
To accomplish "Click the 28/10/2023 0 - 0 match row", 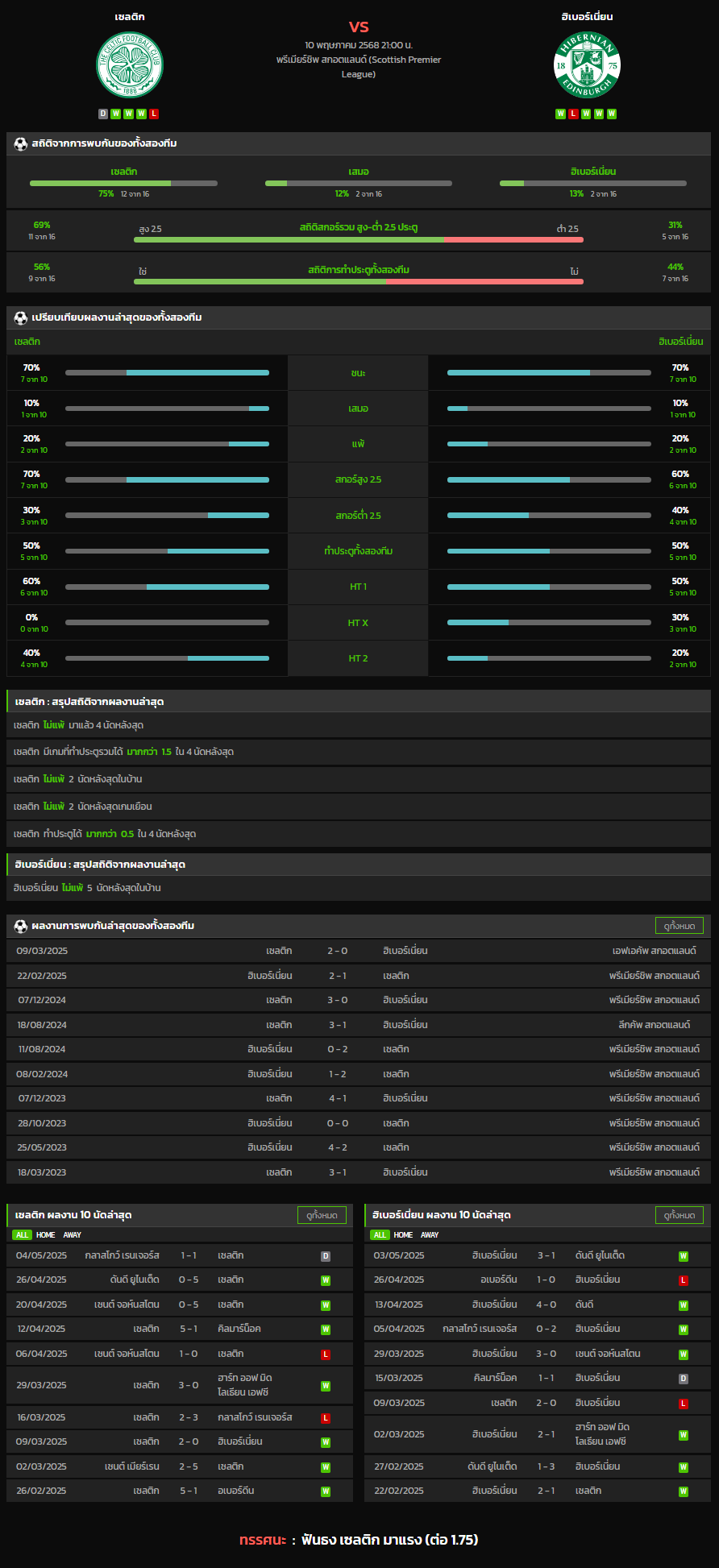I will [x=359, y=1123].
